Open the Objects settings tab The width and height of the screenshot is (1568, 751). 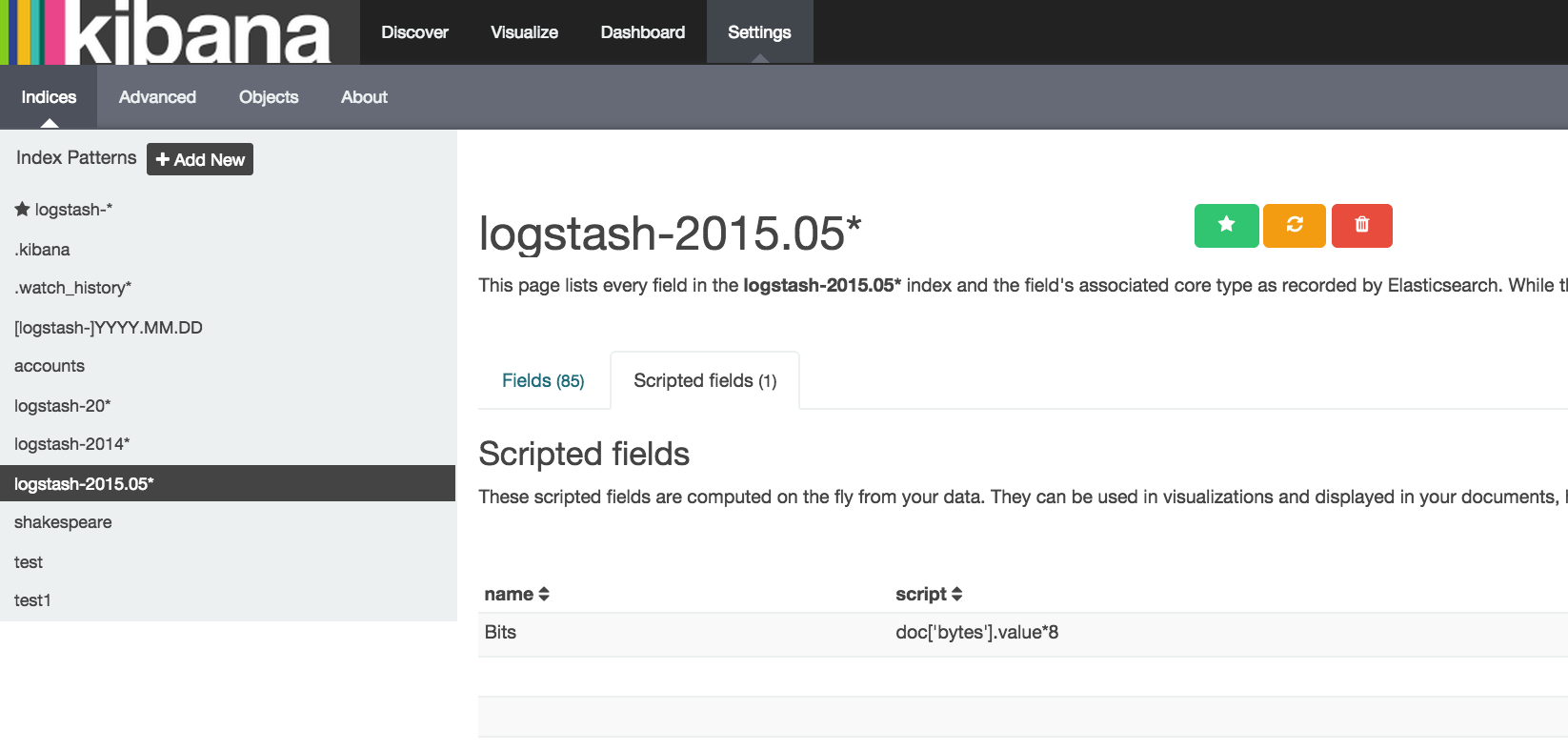click(x=269, y=97)
